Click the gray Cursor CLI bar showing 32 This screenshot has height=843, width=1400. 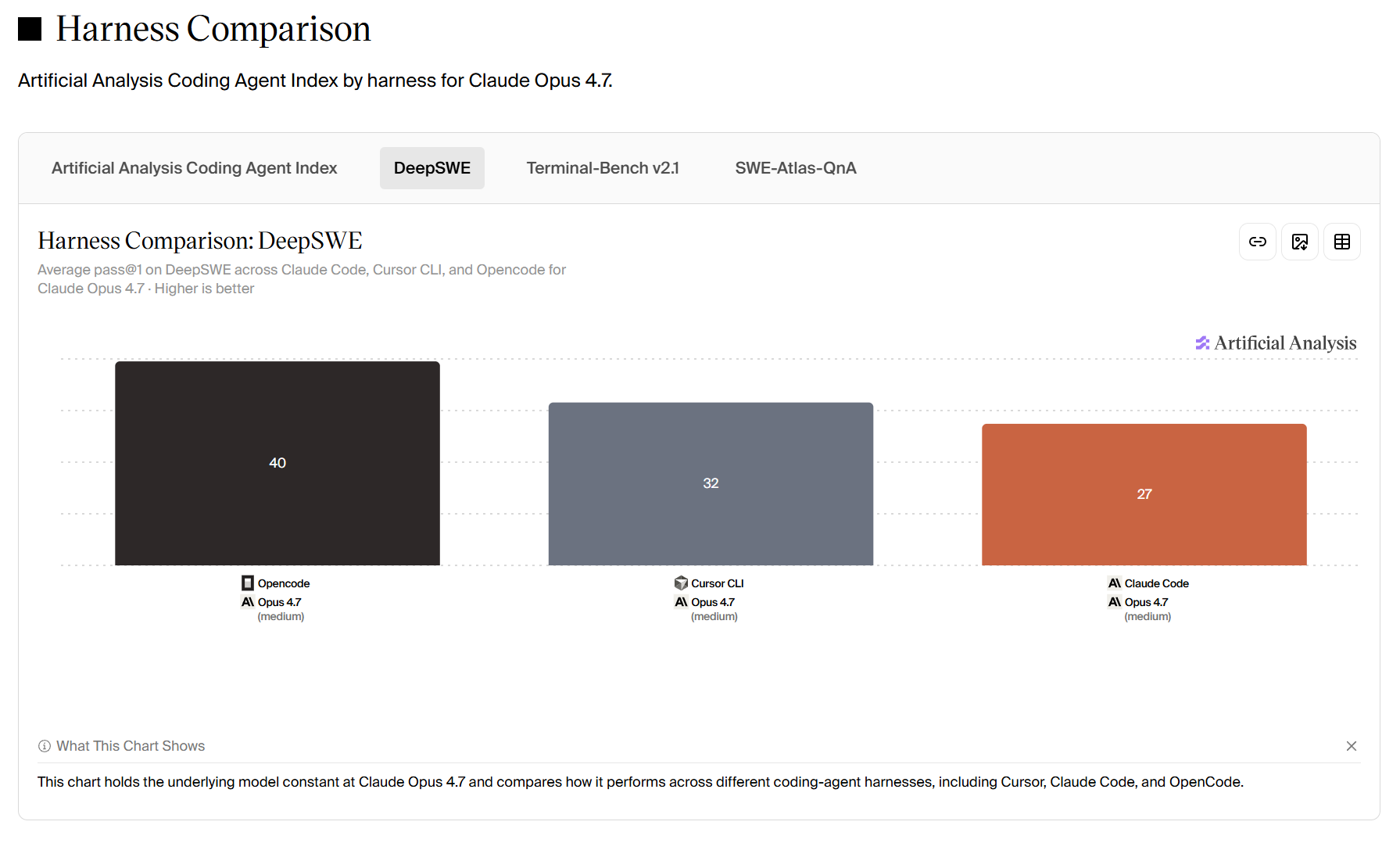711,484
